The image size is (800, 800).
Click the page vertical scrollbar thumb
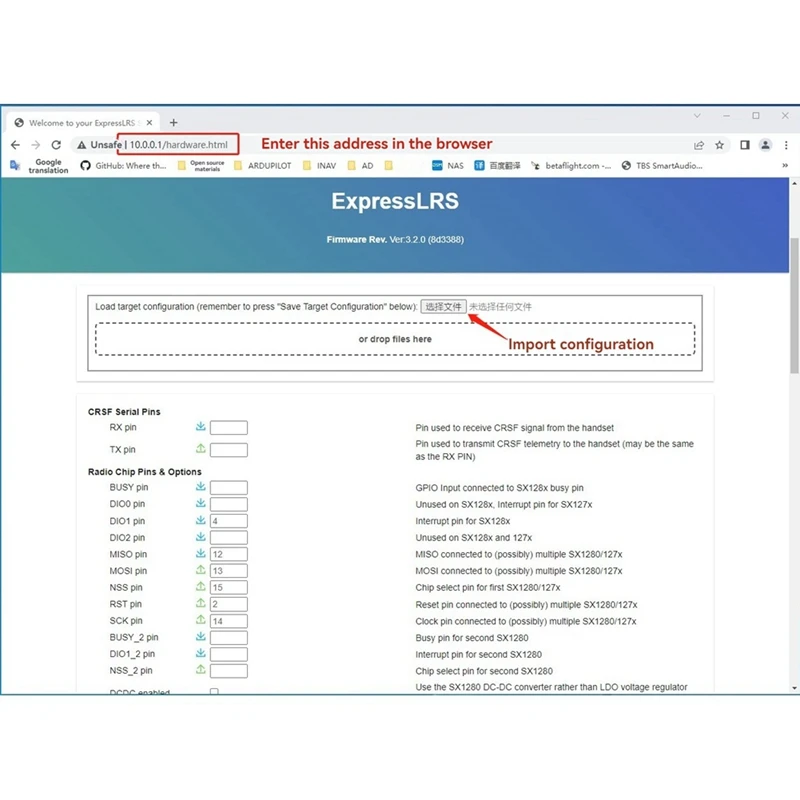(794, 305)
